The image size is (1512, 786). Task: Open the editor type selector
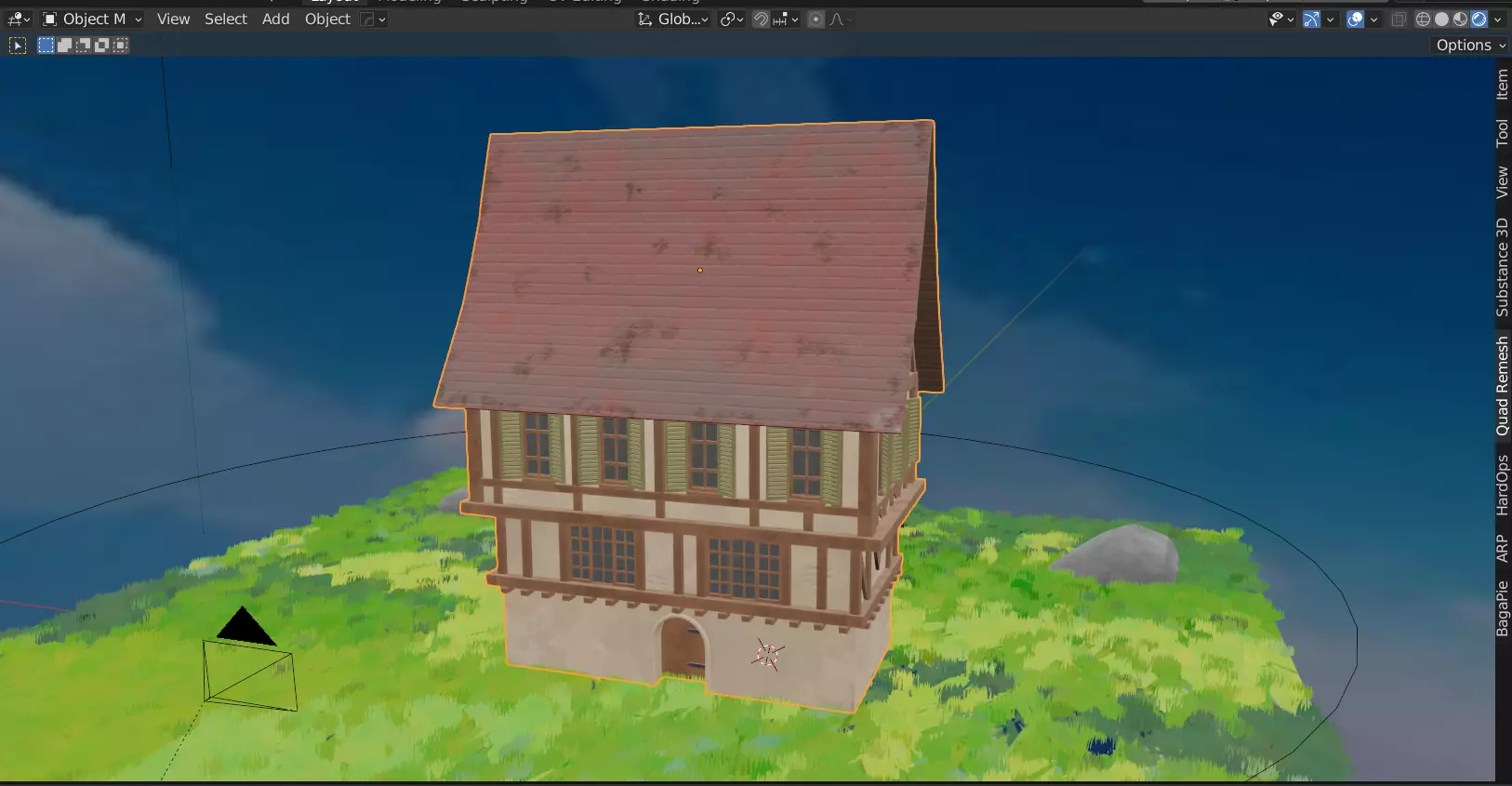point(19,19)
